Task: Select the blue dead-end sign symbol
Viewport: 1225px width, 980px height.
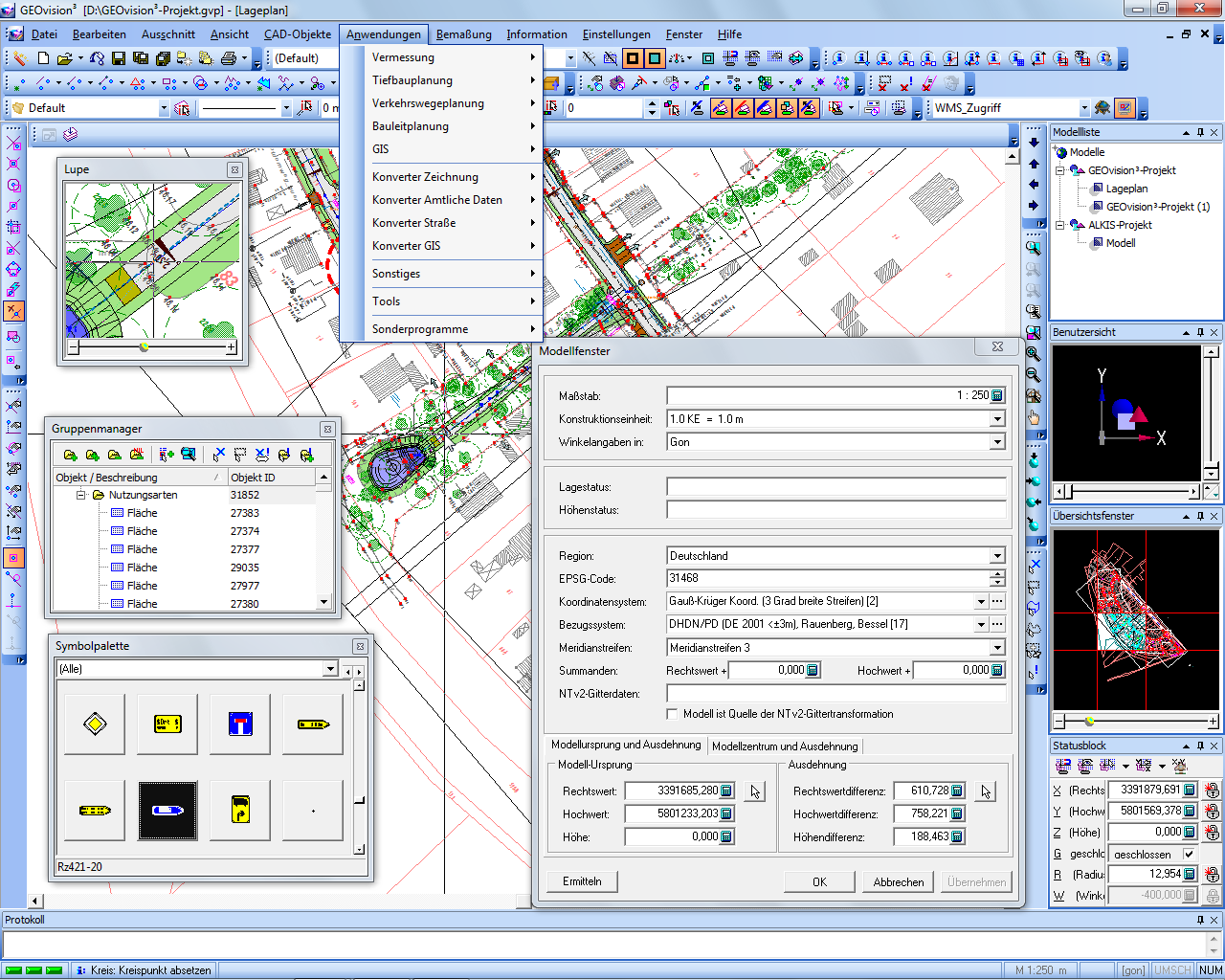Action: click(x=240, y=724)
